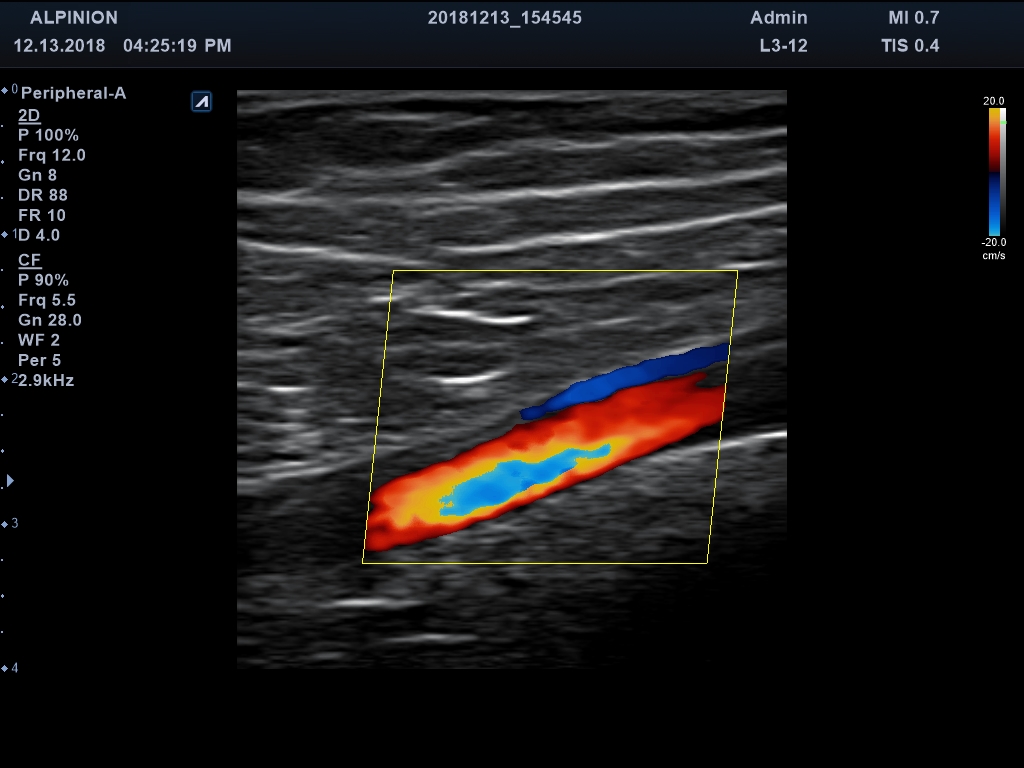Screen dimensions: 1024x768
Task: Select the 2D mode heading
Action: click(x=29, y=115)
